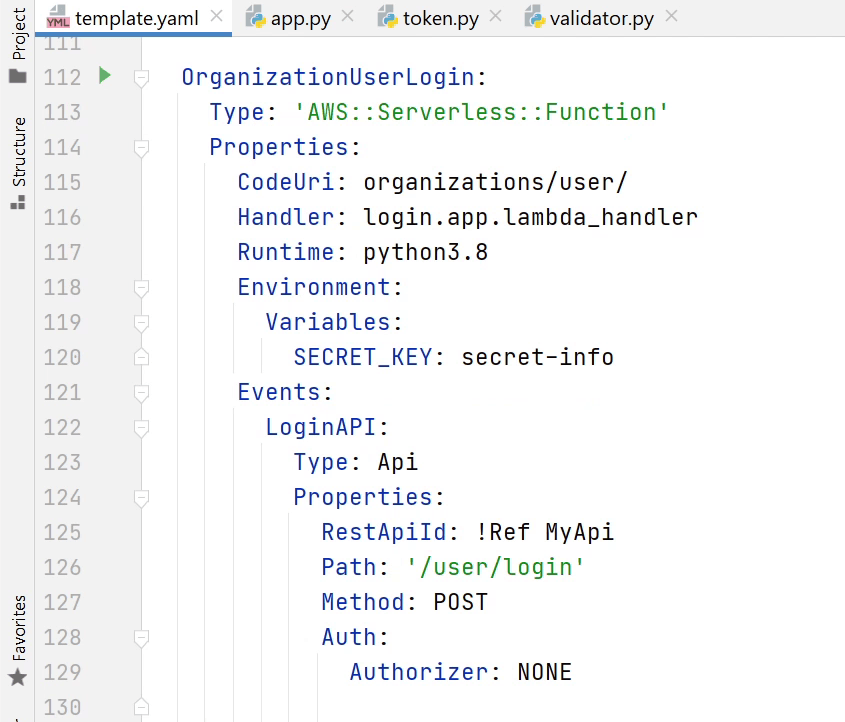Collapse the Auth block via its fold arrow
Viewport: 845px width, 722px height.
[x=140, y=637]
